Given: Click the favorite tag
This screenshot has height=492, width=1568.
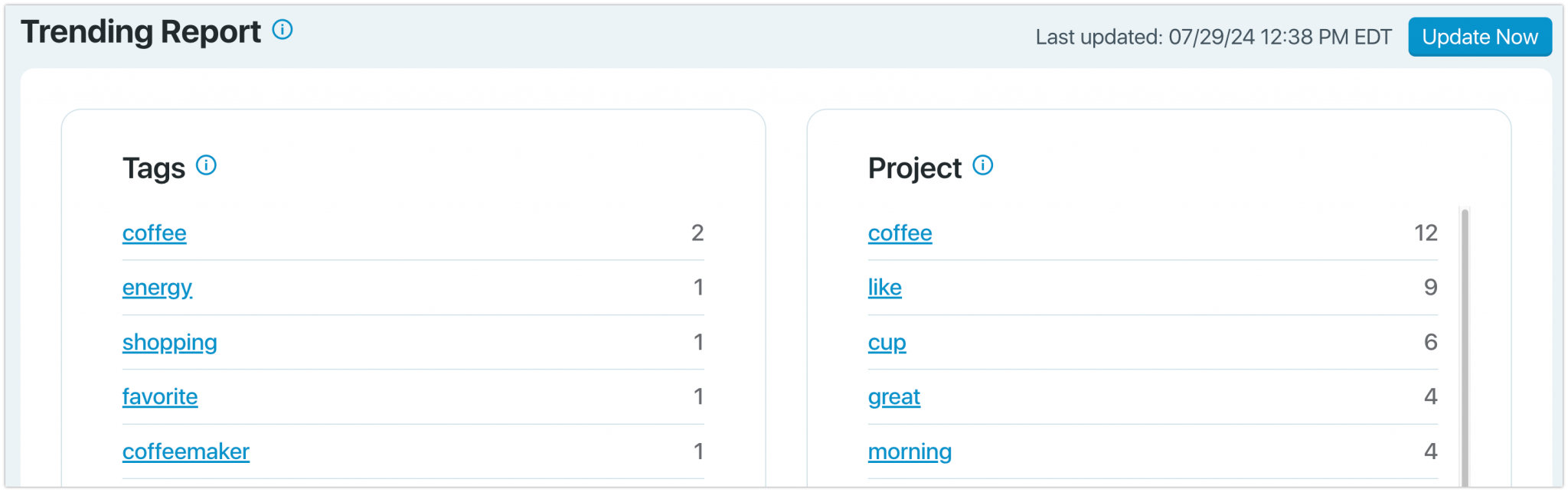Looking at the screenshot, I should coord(160,397).
